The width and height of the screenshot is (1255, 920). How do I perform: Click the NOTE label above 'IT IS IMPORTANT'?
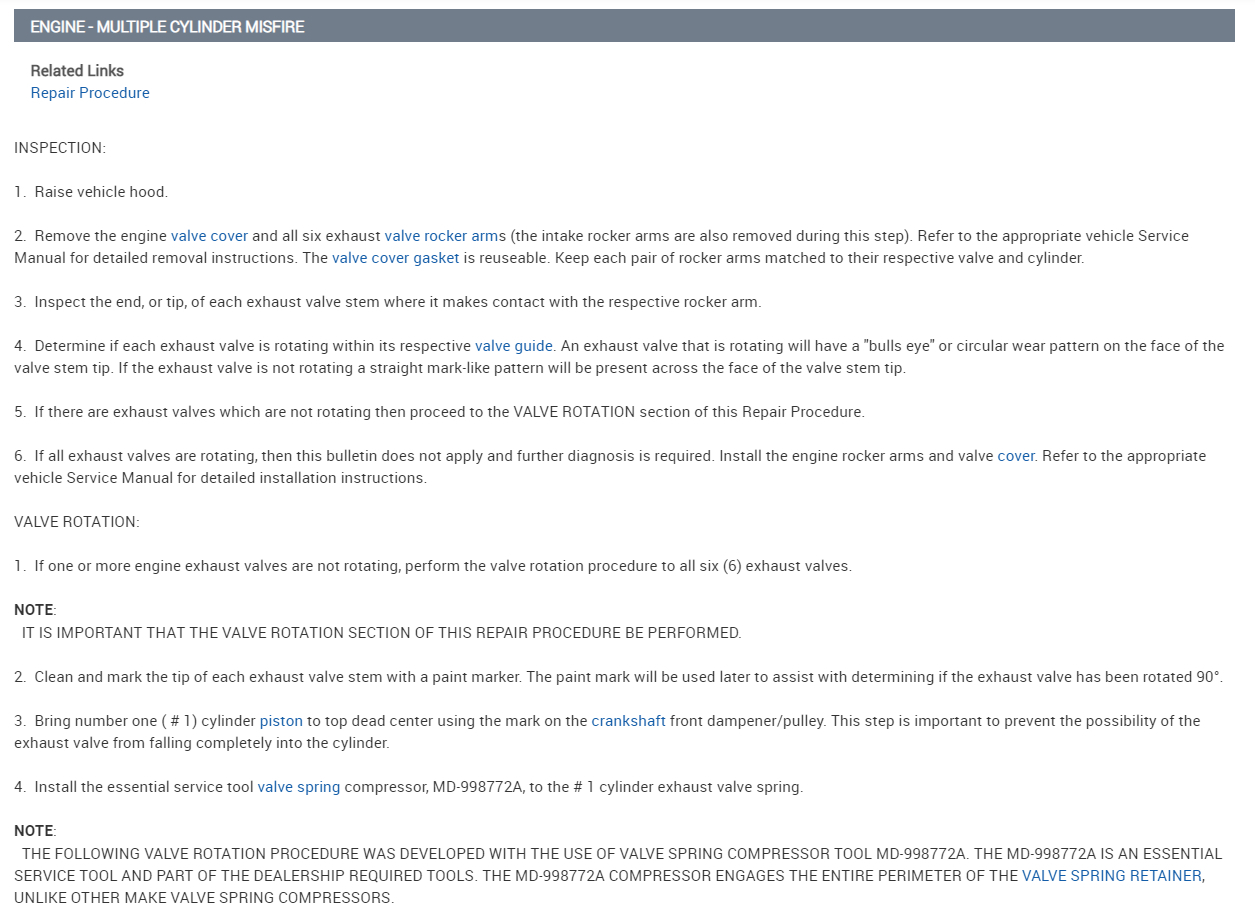coord(34,610)
